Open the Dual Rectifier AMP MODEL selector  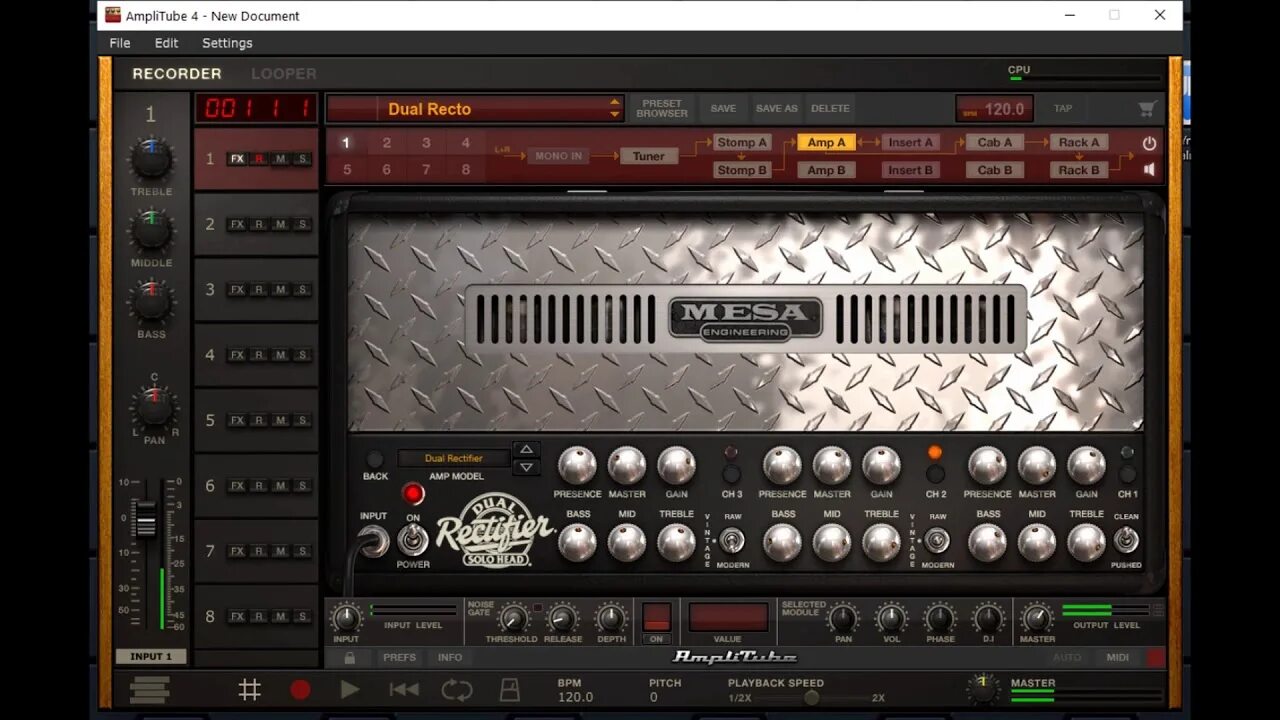453,458
